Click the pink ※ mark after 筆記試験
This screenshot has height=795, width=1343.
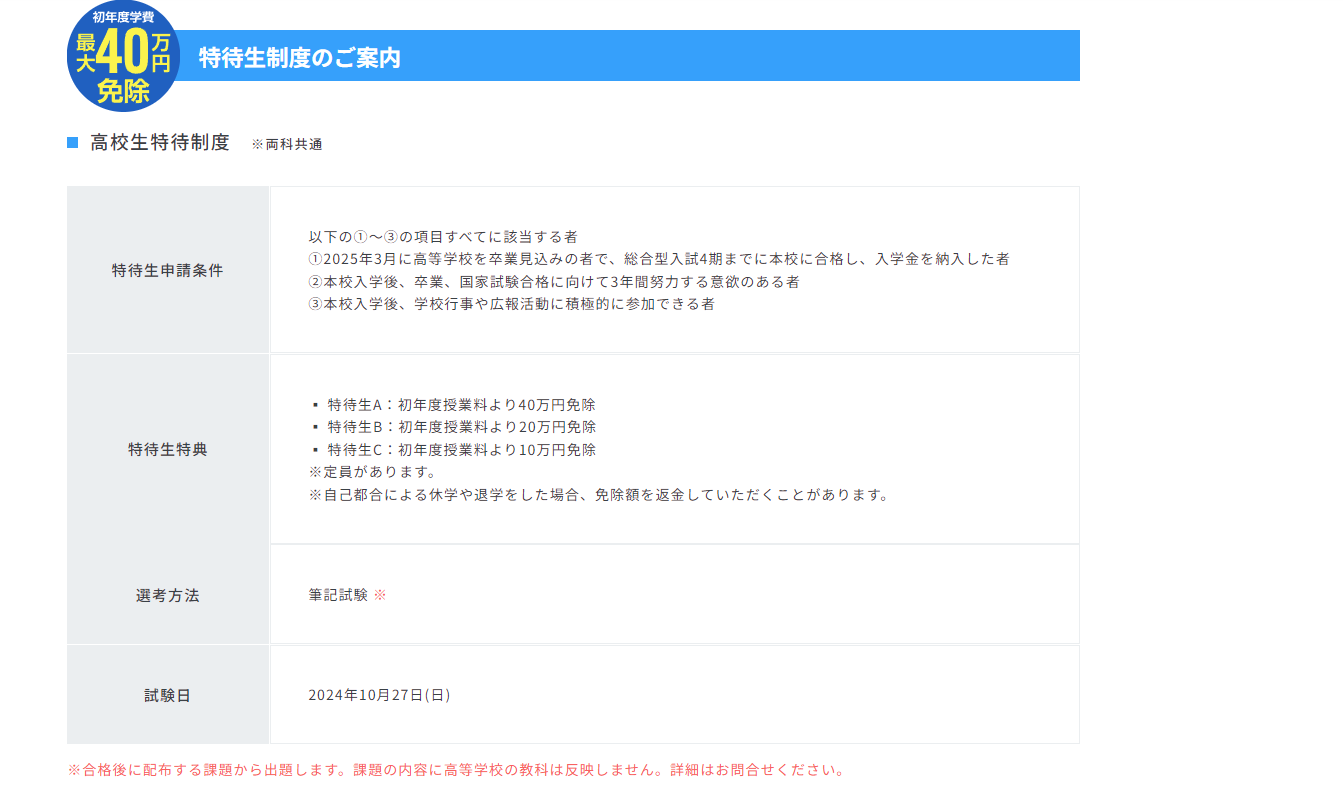[x=380, y=595]
